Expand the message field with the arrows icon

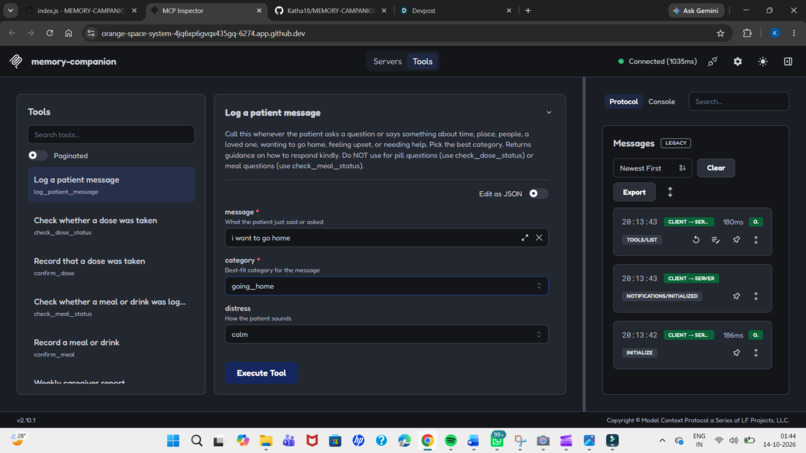[524, 238]
